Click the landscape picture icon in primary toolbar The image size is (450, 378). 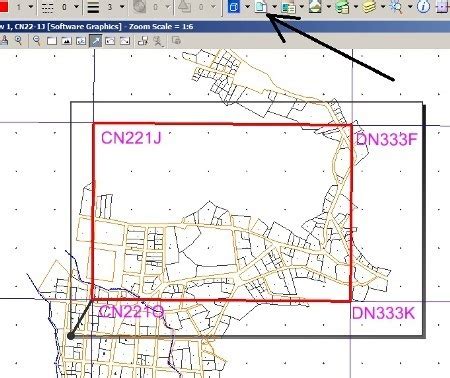coord(315,6)
